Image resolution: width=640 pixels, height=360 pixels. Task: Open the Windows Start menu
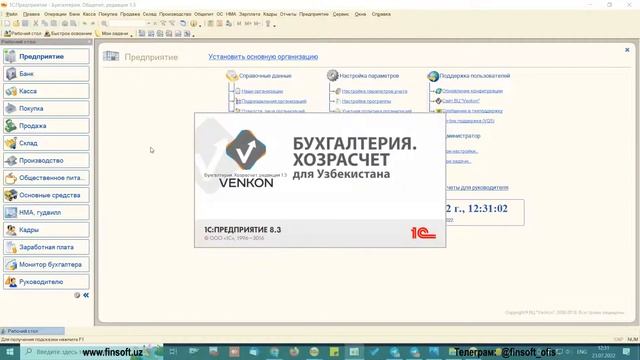click(x=10, y=351)
